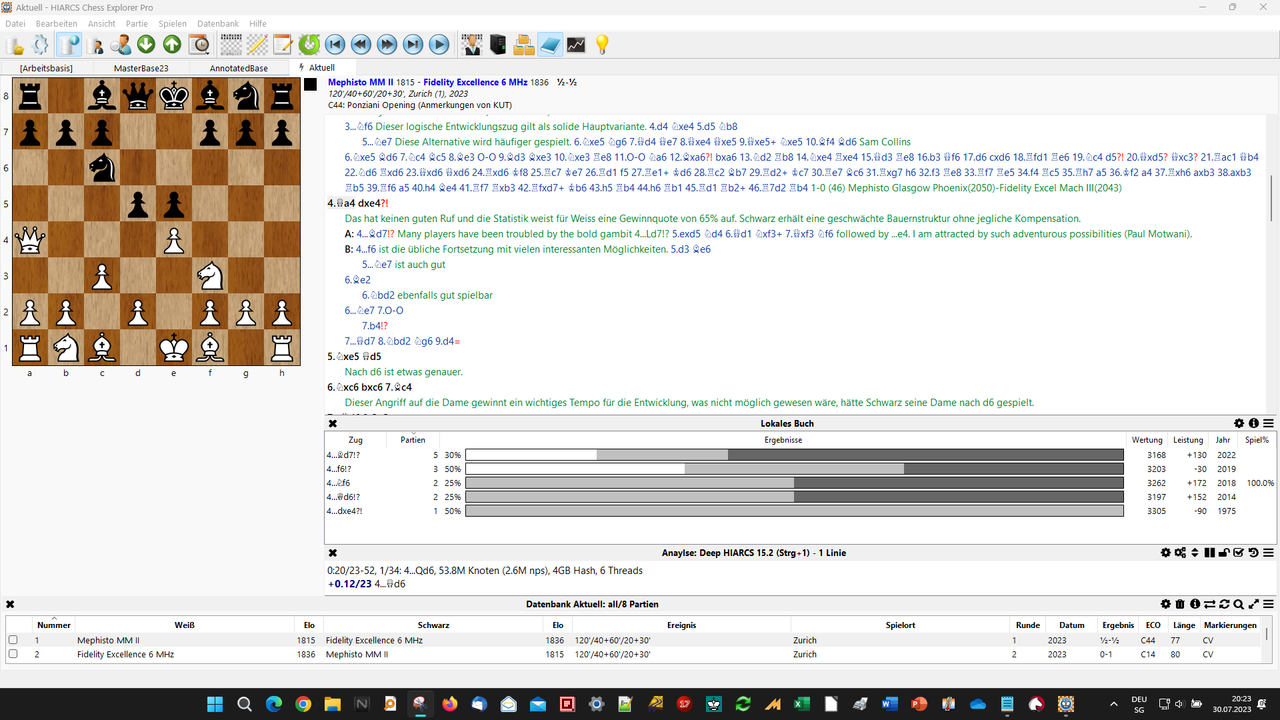The width and height of the screenshot is (1280, 720).
Task: Toggle the blue opening book icon
Action: (x=550, y=44)
